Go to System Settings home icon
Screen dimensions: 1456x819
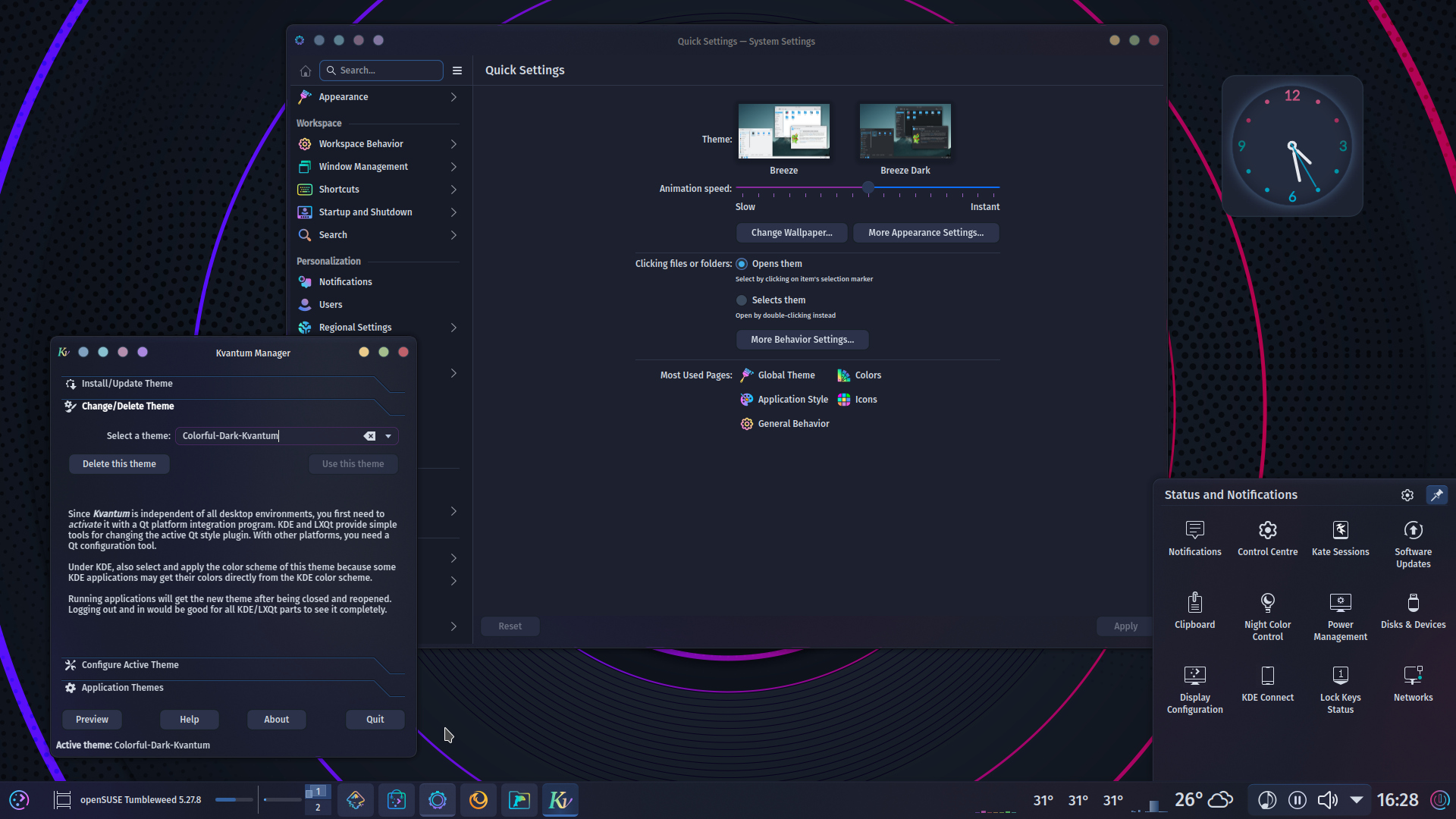coord(306,71)
